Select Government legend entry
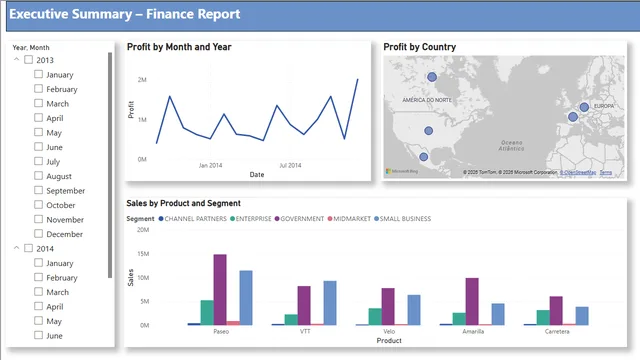640x360 pixels. pos(299,219)
